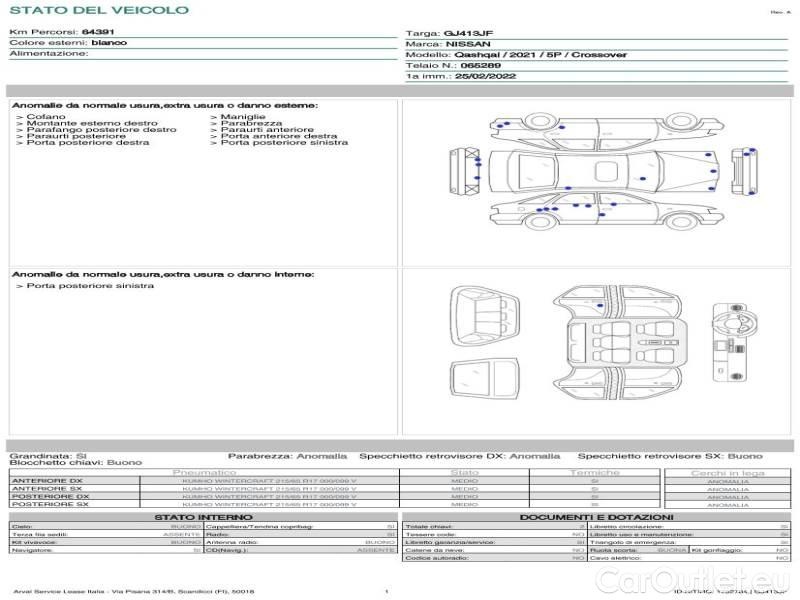Image resolution: width=800 pixels, height=600 pixels.
Task: Select 'Porta posteriore sinistra' under interior anomalies
Action: pyautogui.click(x=90, y=286)
